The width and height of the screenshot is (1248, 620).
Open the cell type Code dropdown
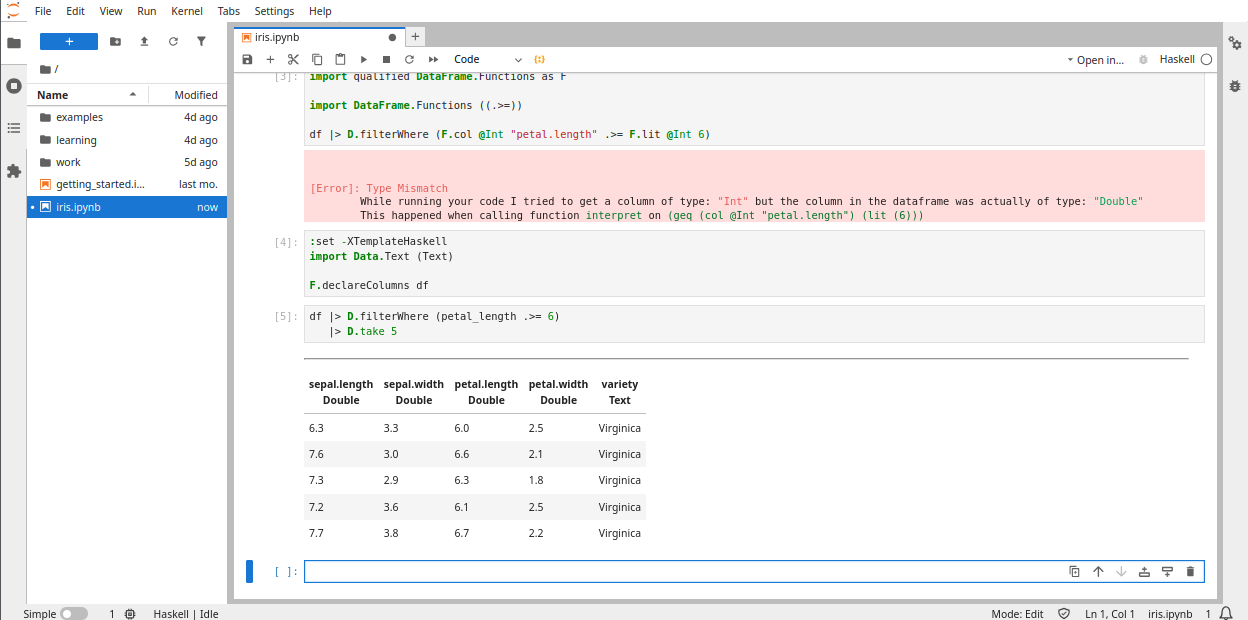pyautogui.click(x=488, y=60)
